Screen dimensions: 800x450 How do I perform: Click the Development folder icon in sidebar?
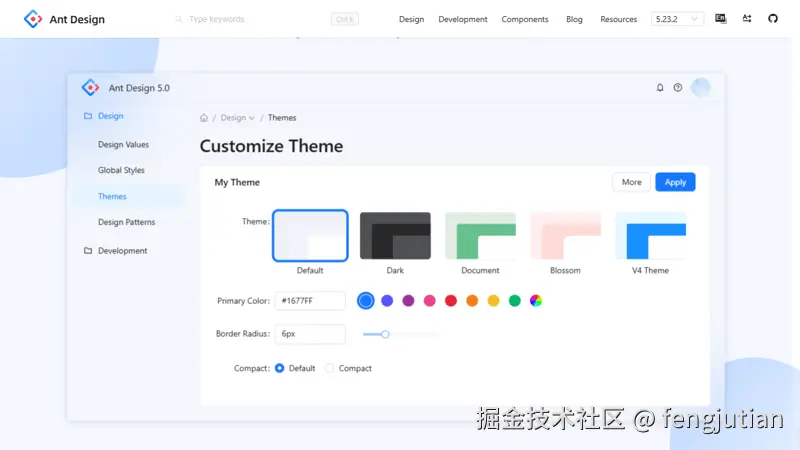click(x=88, y=251)
